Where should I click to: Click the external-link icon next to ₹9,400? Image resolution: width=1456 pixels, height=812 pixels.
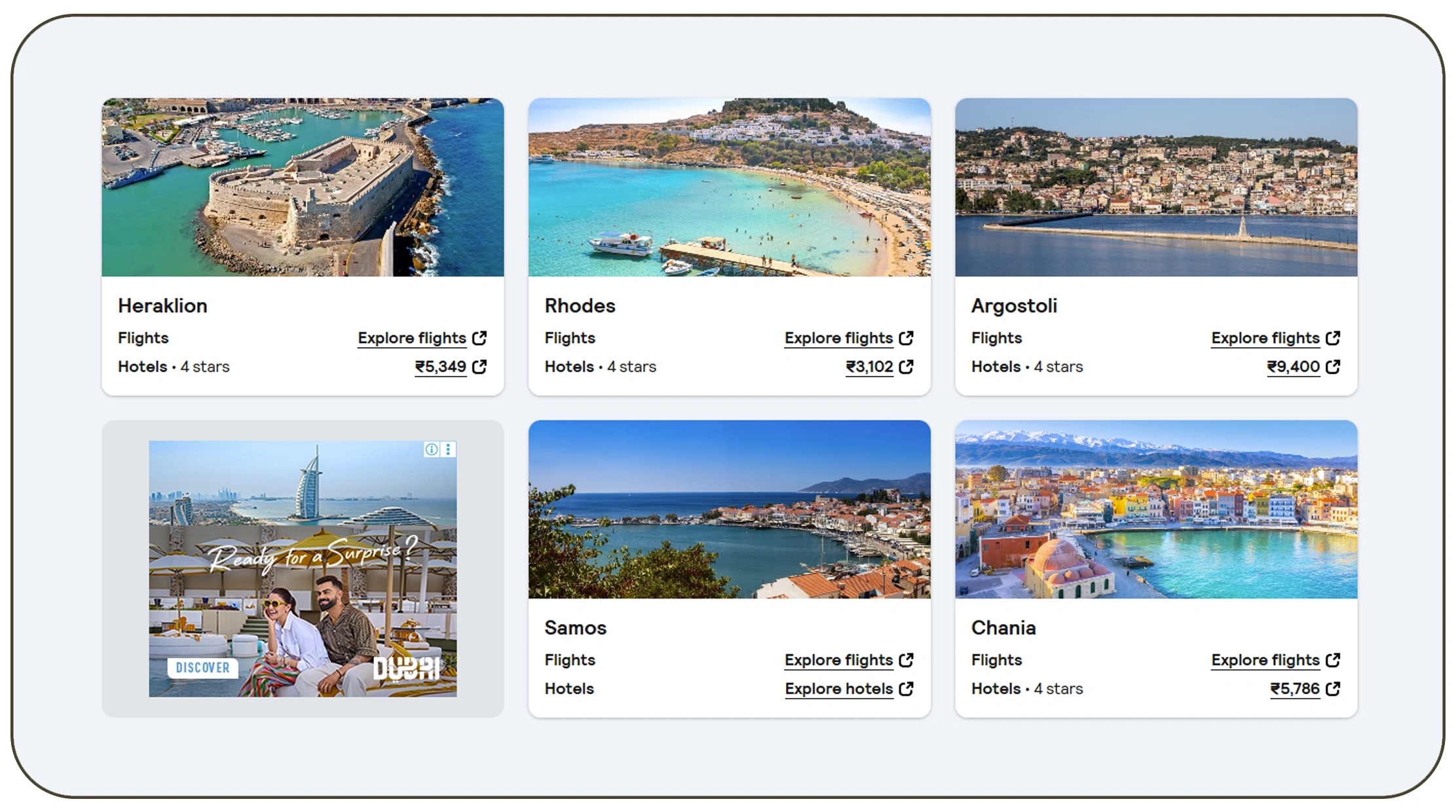tap(1332, 367)
